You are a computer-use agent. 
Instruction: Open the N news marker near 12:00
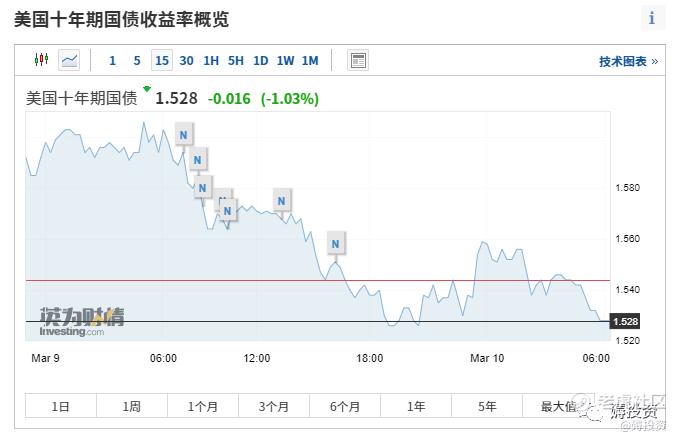point(282,201)
